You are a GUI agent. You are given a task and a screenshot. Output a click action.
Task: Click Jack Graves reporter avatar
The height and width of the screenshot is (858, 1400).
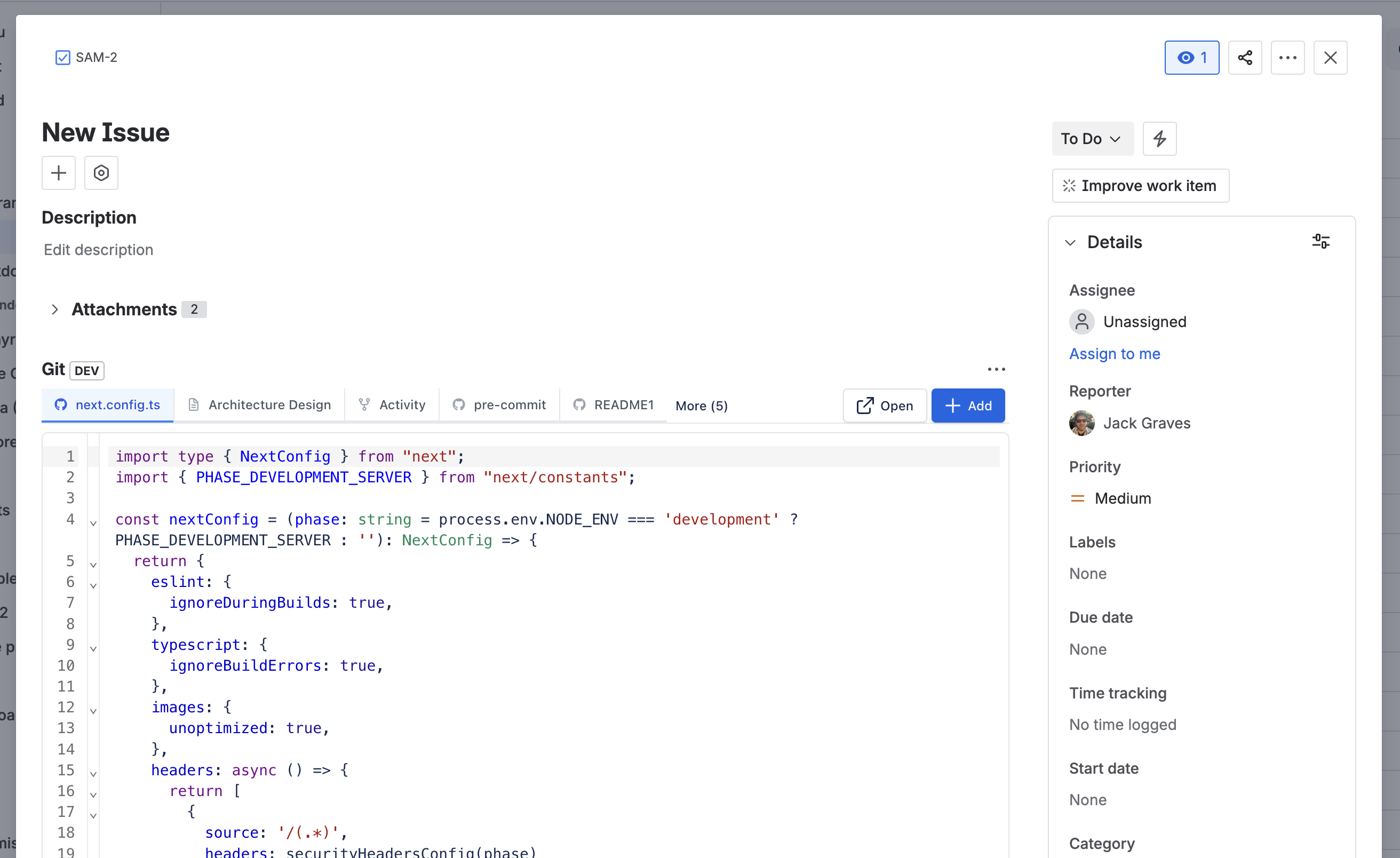point(1081,423)
